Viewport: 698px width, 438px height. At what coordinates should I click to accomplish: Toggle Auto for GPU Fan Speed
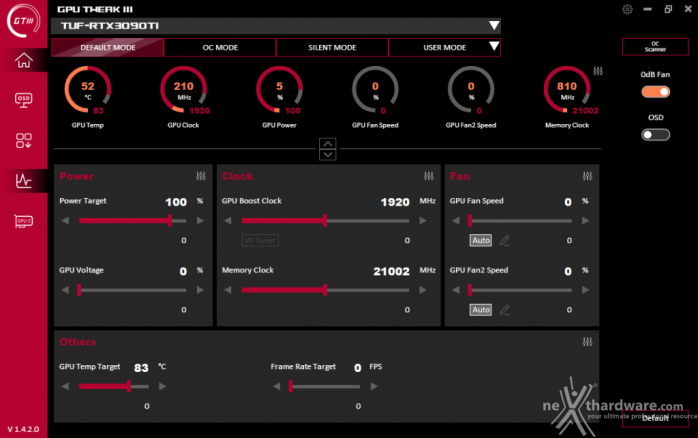(x=481, y=240)
